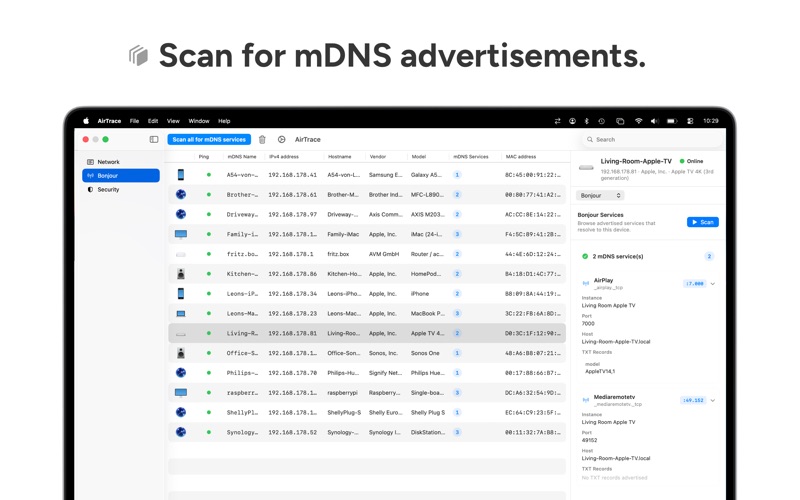Click IP address 192.168.178.61
This screenshot has height=500, width=800.
[x=292, y=194]
